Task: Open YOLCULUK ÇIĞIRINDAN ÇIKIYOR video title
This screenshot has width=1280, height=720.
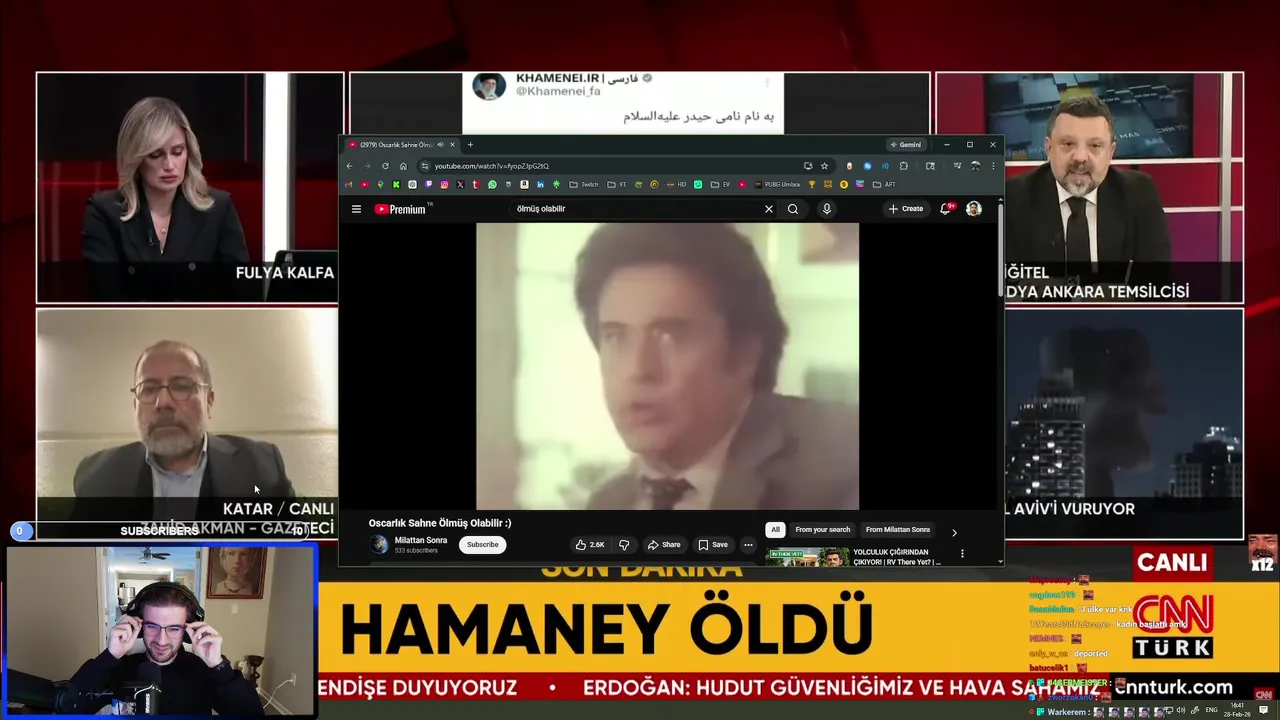Action: tap(896, 556)
